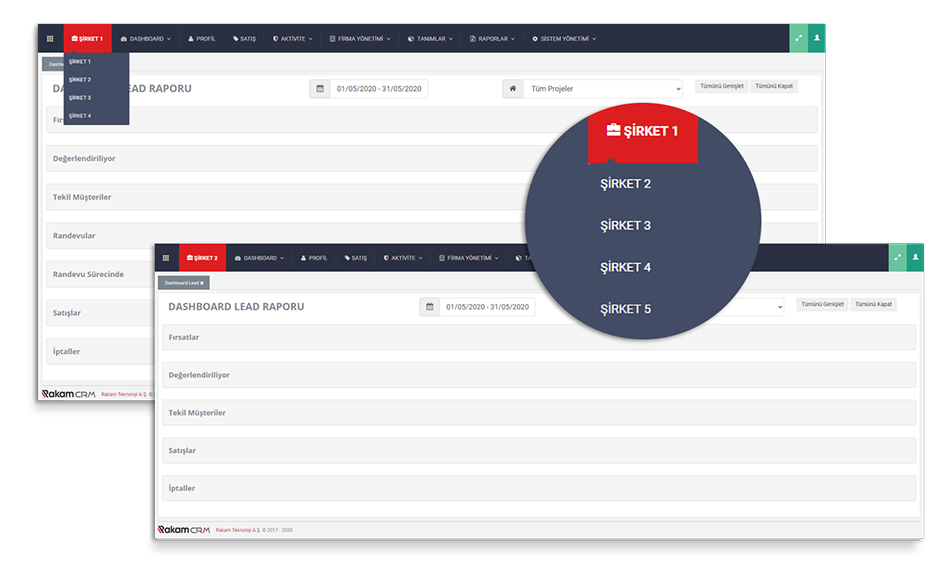Click home icon beside Tüm Projeler selector
The height and width of the screenshot is (564, 950).
pos(513,89)
